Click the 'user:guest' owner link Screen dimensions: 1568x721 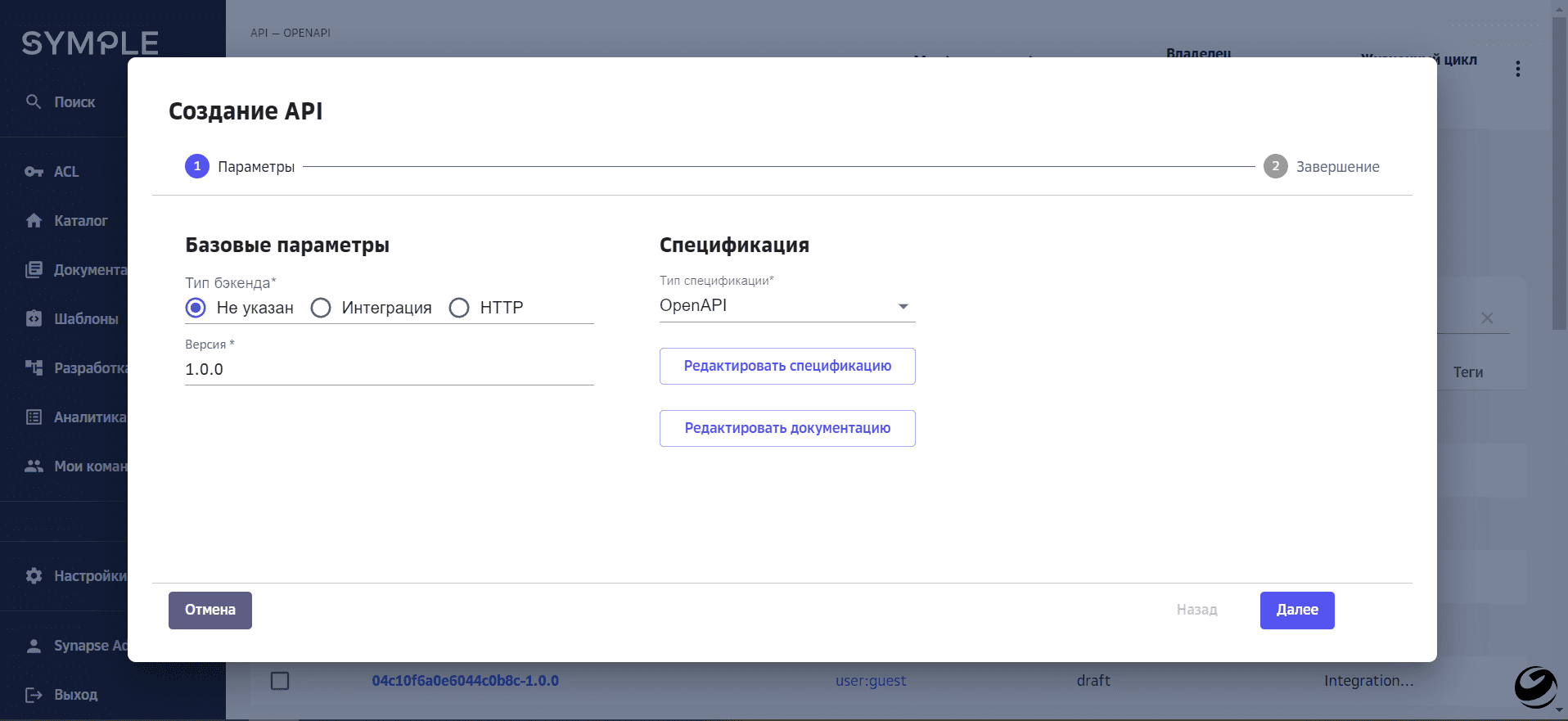871,681
